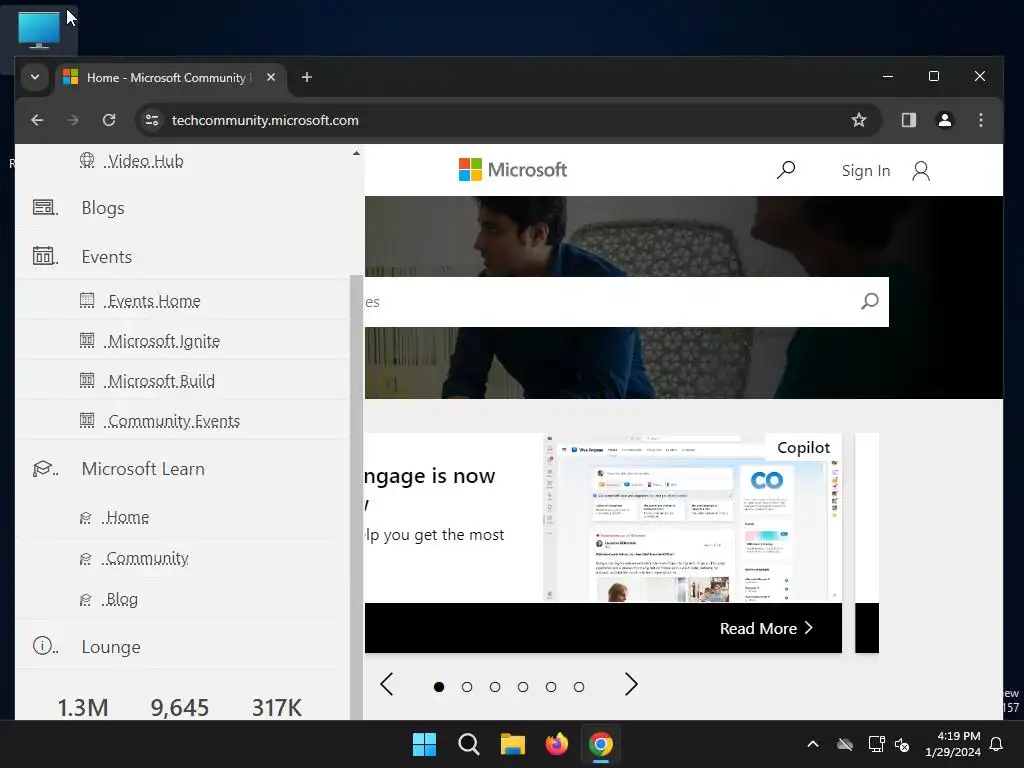Open Community under Microsoft Learn

click(x=147, y=558)
